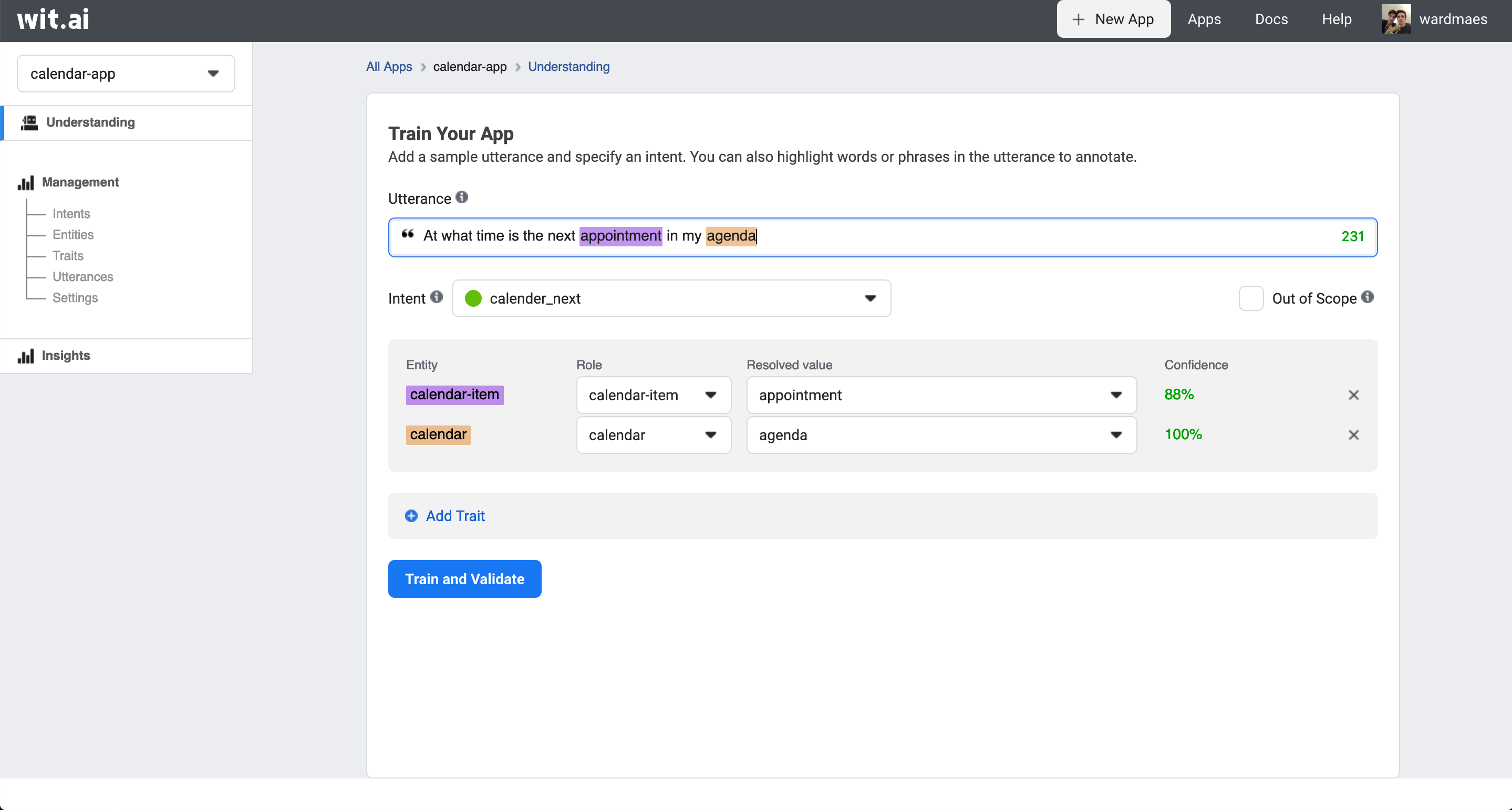Click the wit.ai logo
This screenshot has height=810, width=1512.
54,19
